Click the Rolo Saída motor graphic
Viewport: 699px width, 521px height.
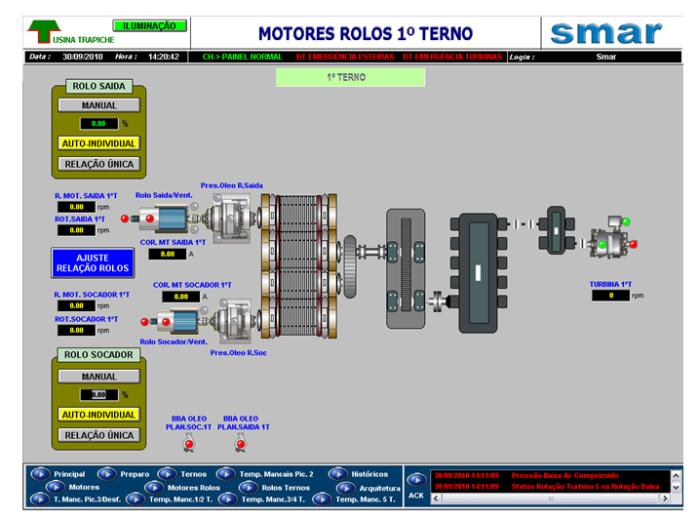coord(163,219)
